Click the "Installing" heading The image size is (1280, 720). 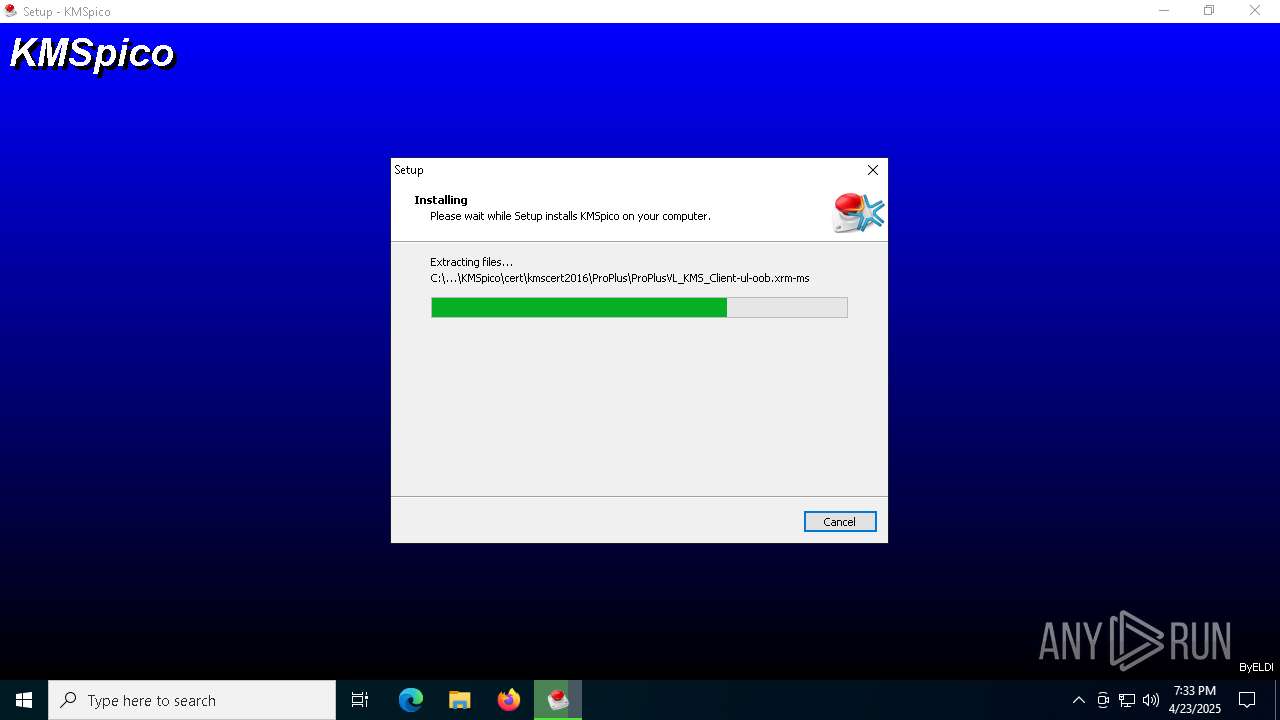pyautogui.click(x=441, y=200)
